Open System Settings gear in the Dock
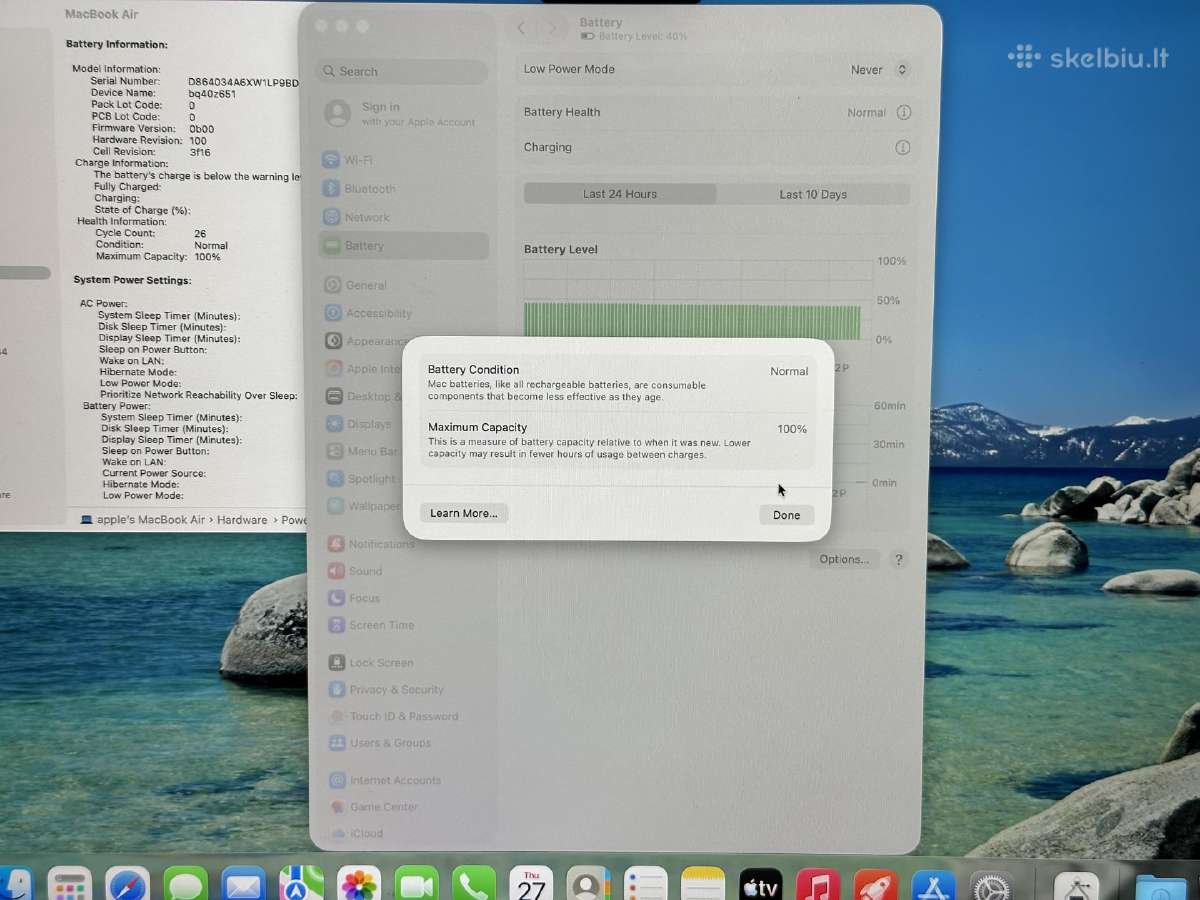 [992, 887]
